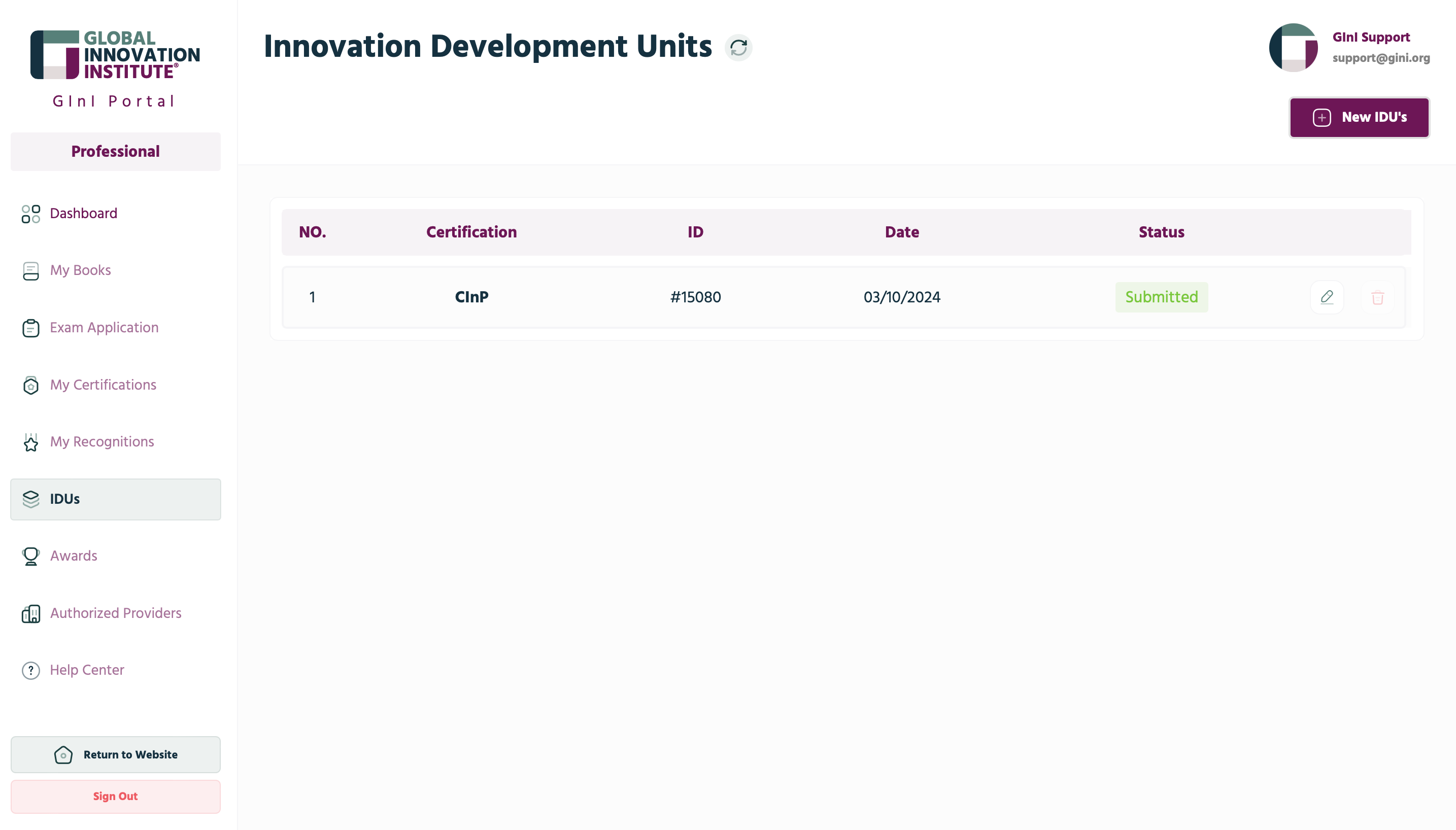Image resolution: width=1456 pixels, height=830 pixels.
Task: Click the IDUs layers icon
Action: [31, 499]
